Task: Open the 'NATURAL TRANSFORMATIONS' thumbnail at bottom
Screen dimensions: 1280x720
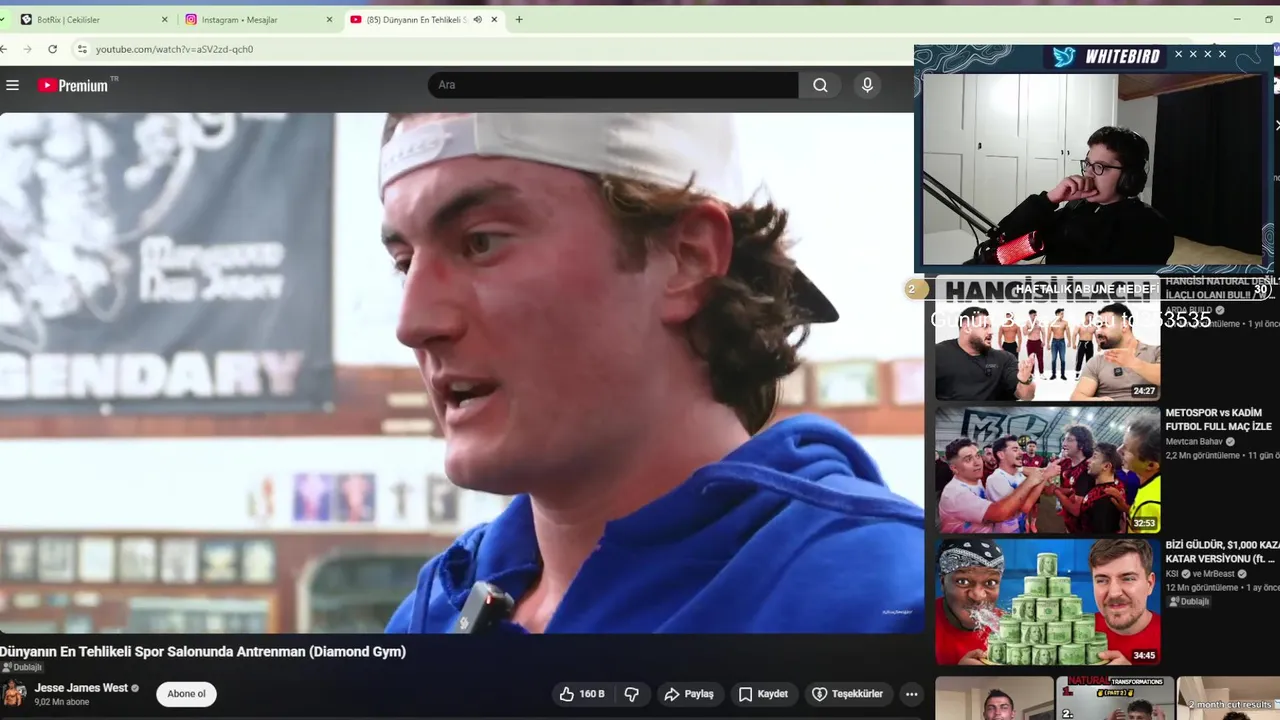Action: tap(1115, 698)
